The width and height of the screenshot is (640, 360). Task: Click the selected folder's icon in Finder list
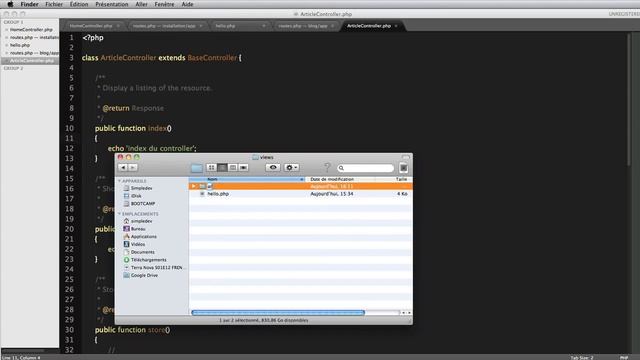tap(202, 186)
